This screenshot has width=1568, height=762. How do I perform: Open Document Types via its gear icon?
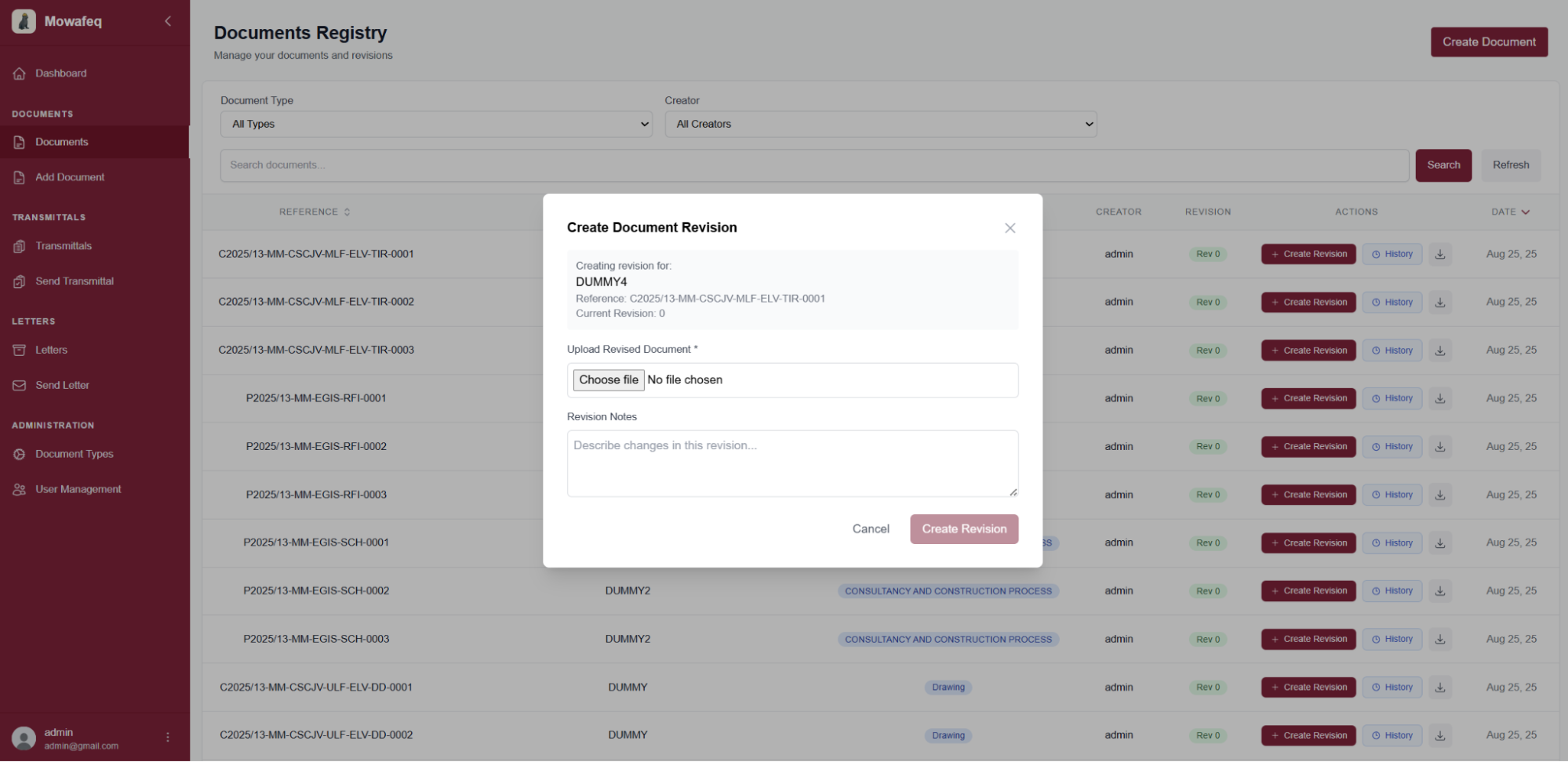point(20,454)
